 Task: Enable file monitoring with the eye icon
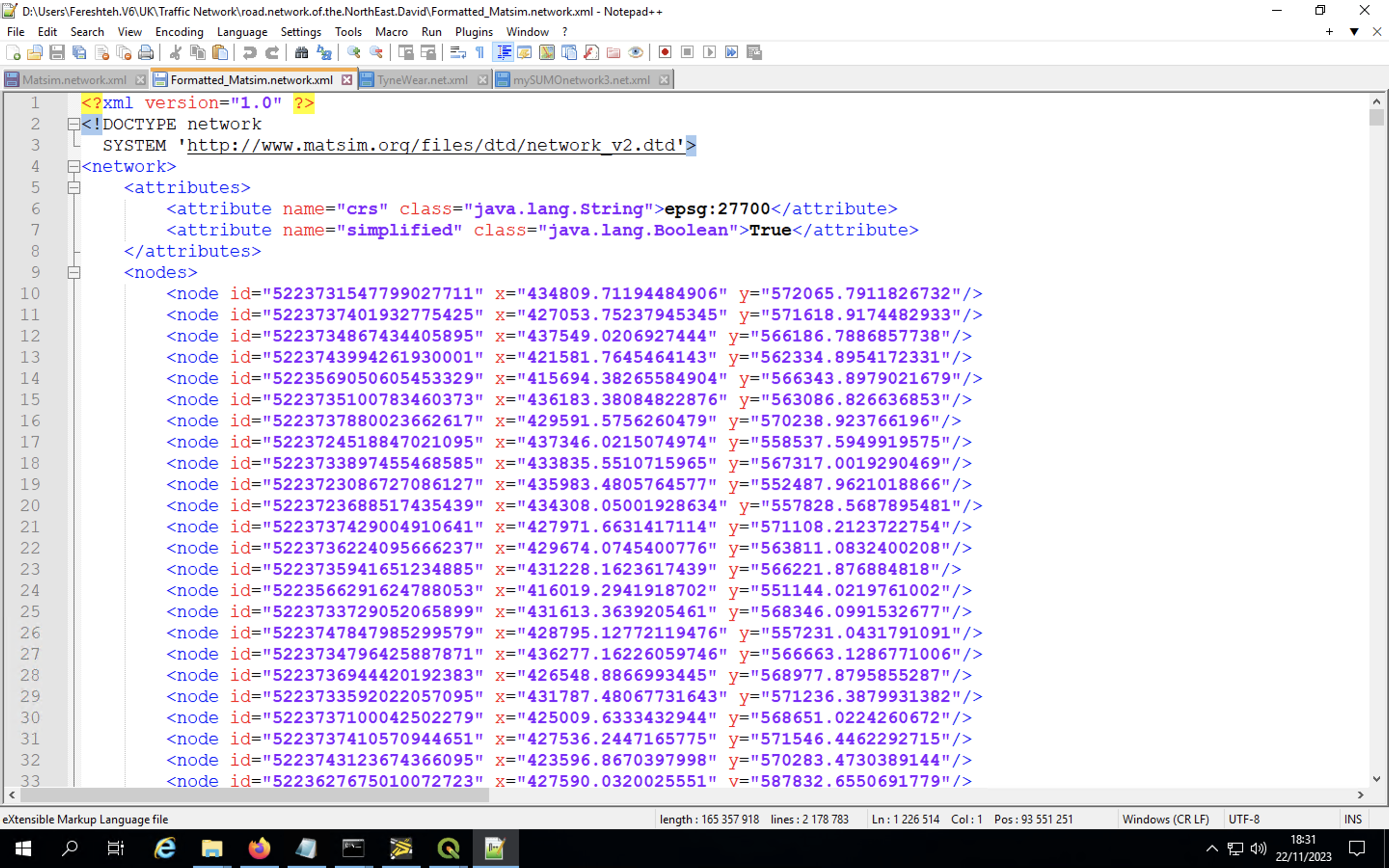635,52
